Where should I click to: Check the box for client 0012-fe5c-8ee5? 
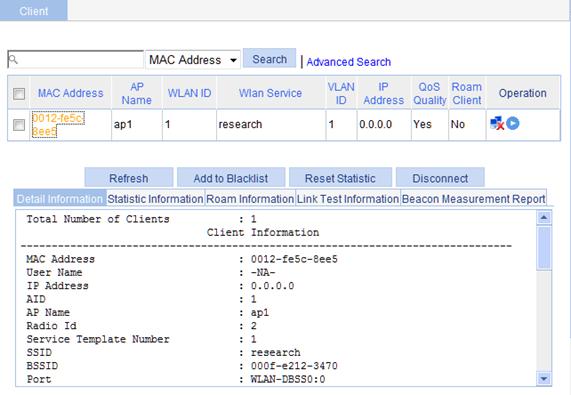(19, 125)
